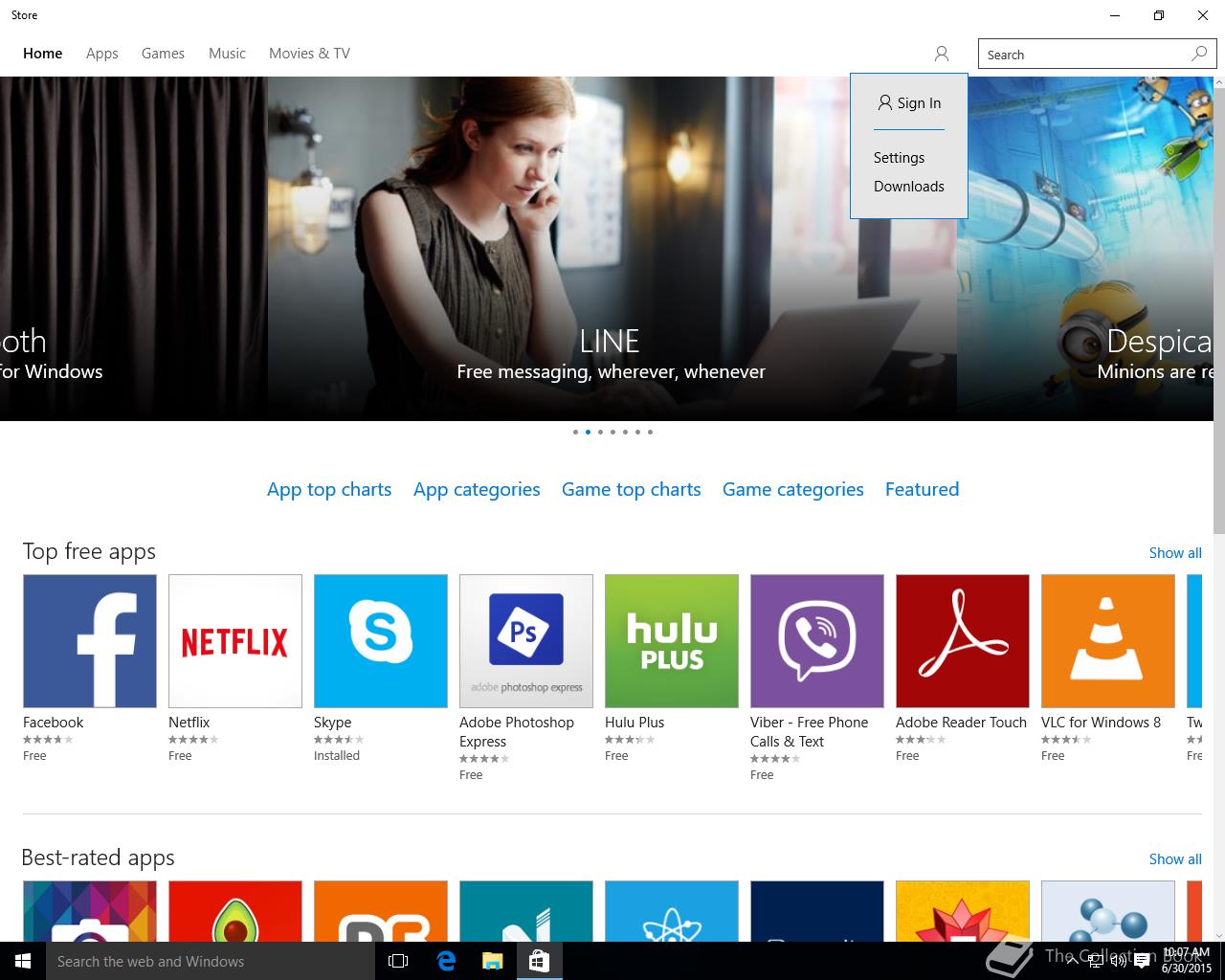Click the Facebook app name text
Screen dimensions: 1225x980
pyautogui.click(x=53, y=723)
